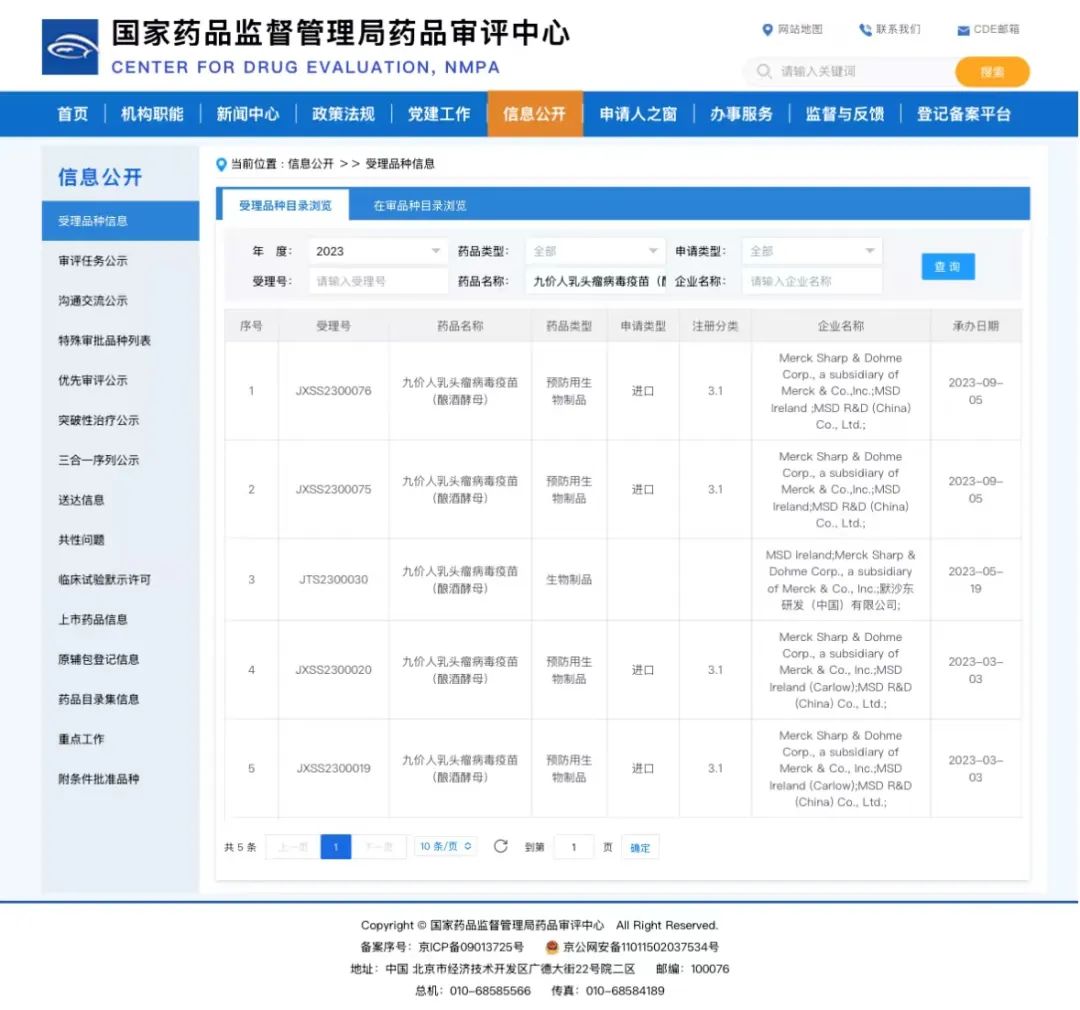The image size is (1080, 1010).
Task: Click the CDE fish logo
Action: tap(70, 47)
